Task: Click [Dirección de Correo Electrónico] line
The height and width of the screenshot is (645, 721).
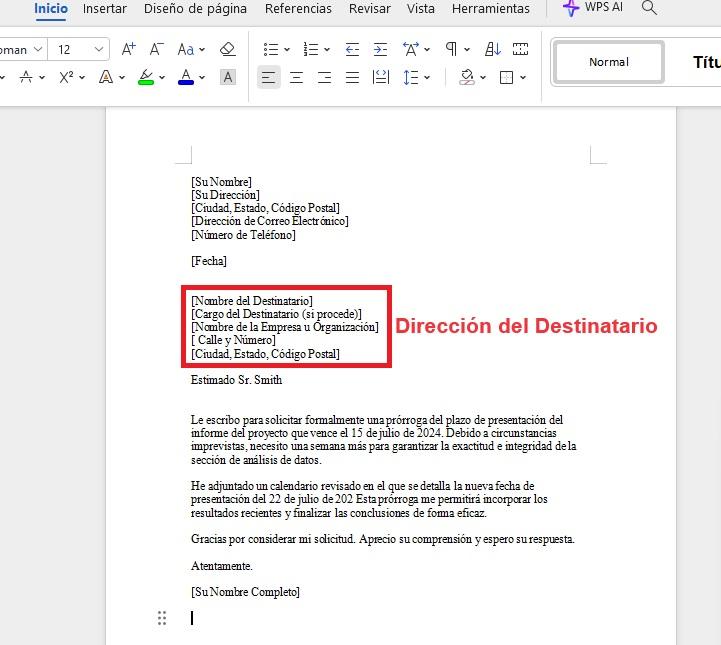Action: [x=270, y=221]
